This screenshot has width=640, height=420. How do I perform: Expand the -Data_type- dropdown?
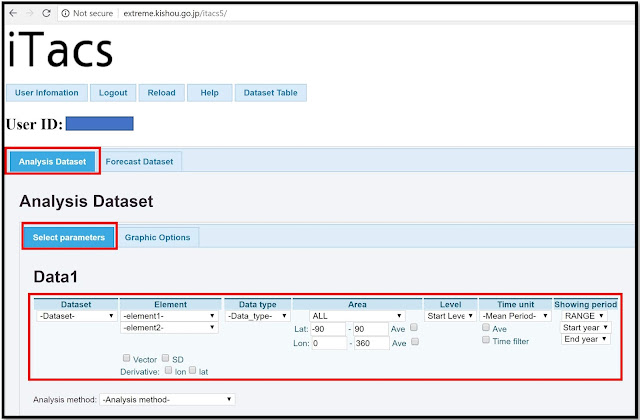[258, 316]
